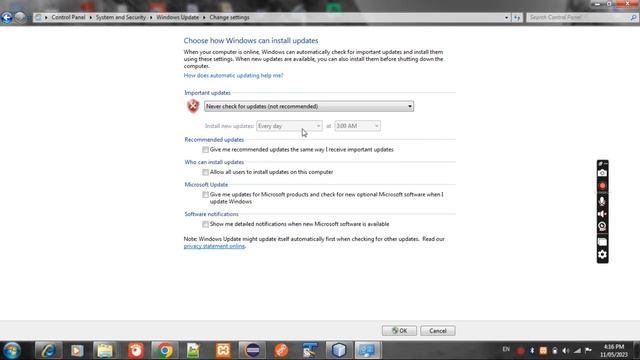Click the screenshot camera icon on recorder toolbar
Screen dimensions: 640x360
click(602, 173)
